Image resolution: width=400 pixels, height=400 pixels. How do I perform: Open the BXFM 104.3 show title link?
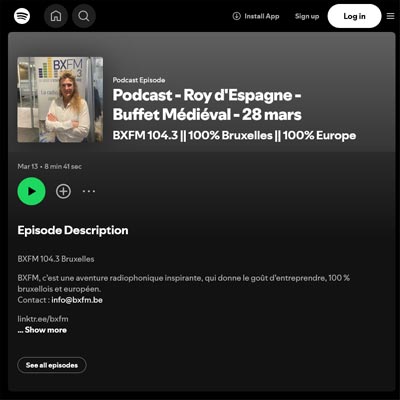pyautogui.click(x=234, y=135)
